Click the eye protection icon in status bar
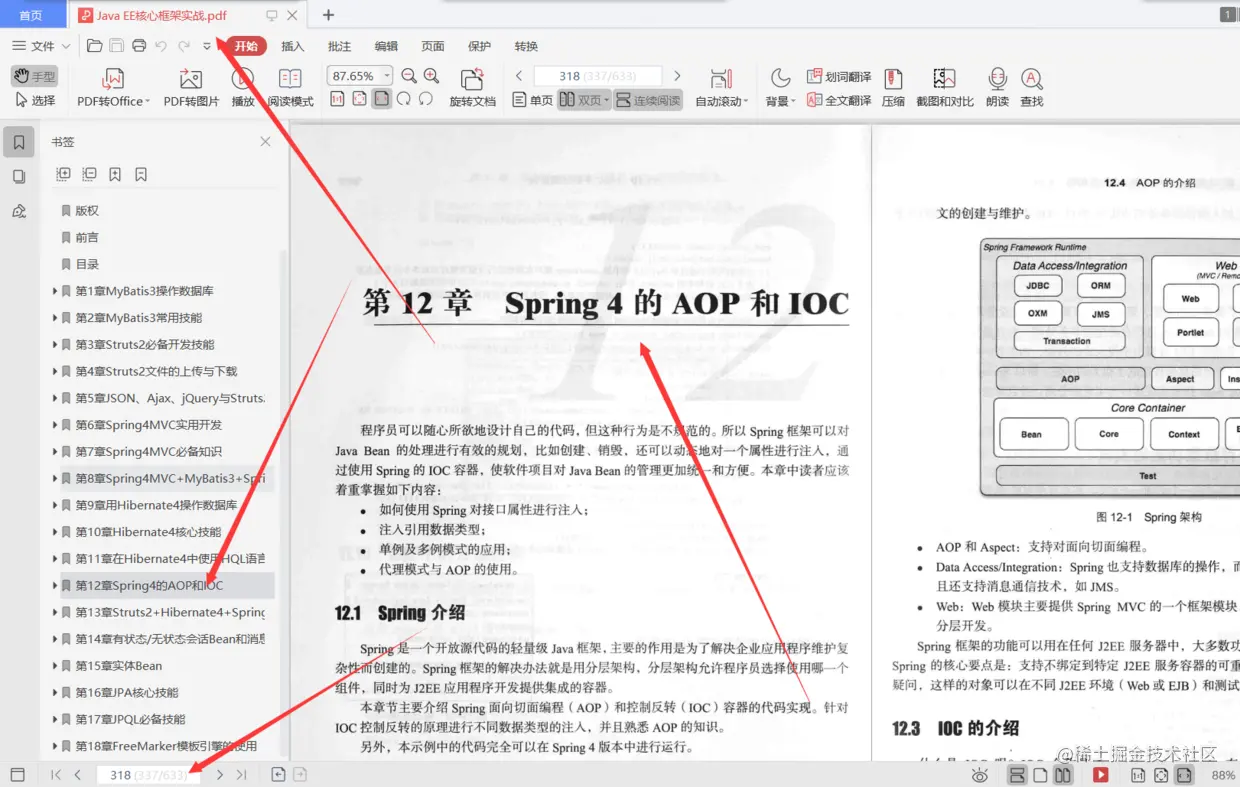Viewport: 1240px width, 787px height. [x=980, y=775]
